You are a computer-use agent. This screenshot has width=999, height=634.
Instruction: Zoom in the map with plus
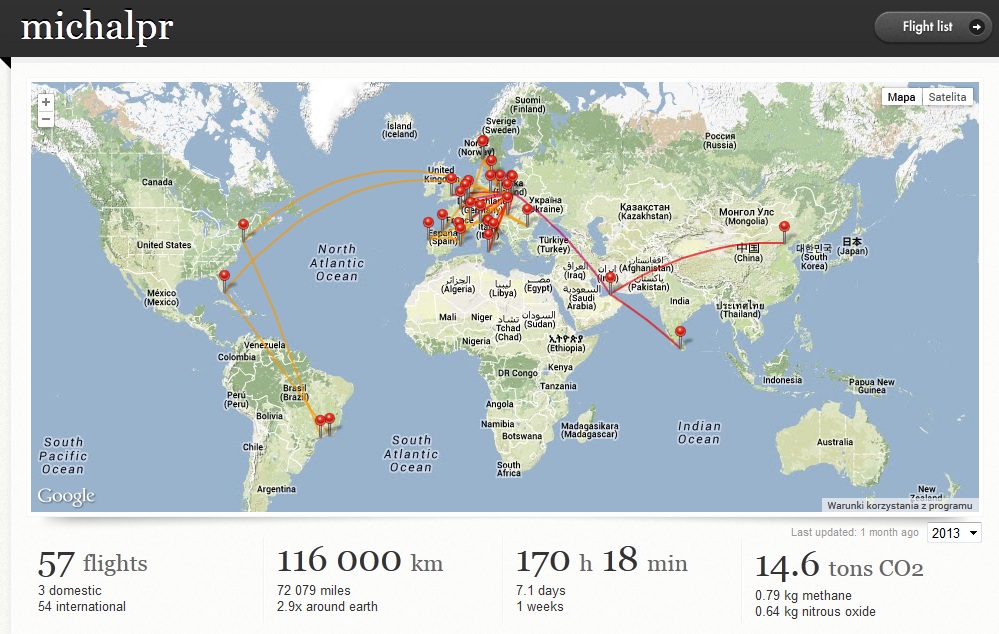point(46,102)
